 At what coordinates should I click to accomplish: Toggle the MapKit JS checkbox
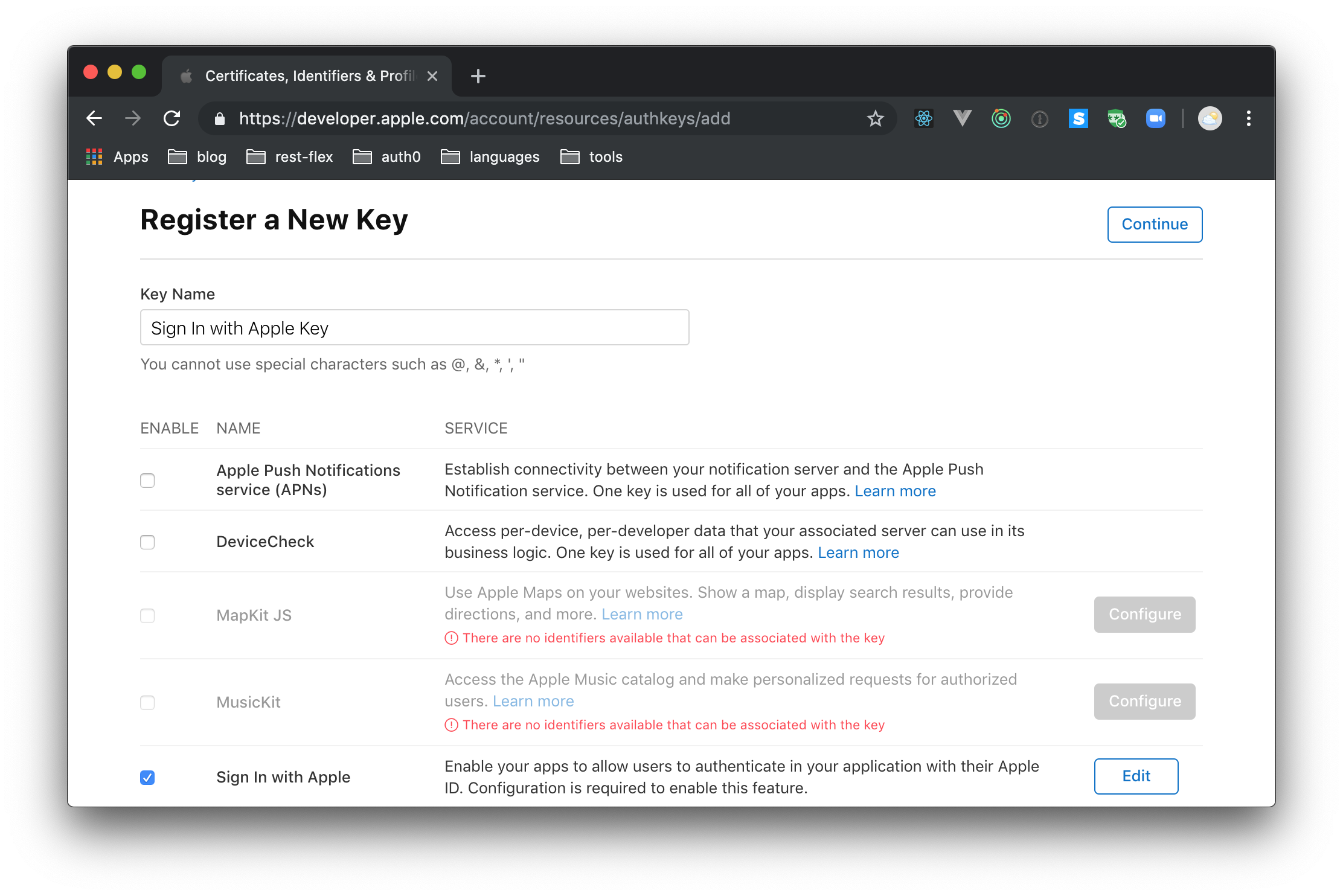click(x=147, y=616)
